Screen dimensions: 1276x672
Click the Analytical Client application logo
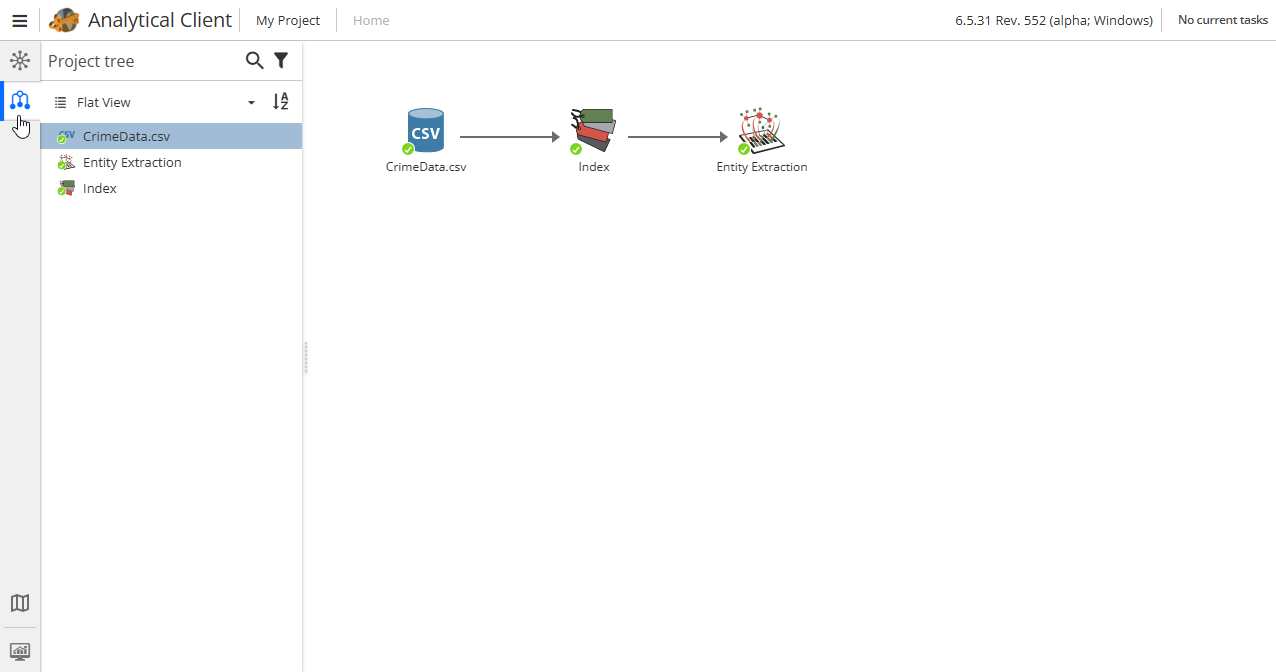[x=63, y=20]
